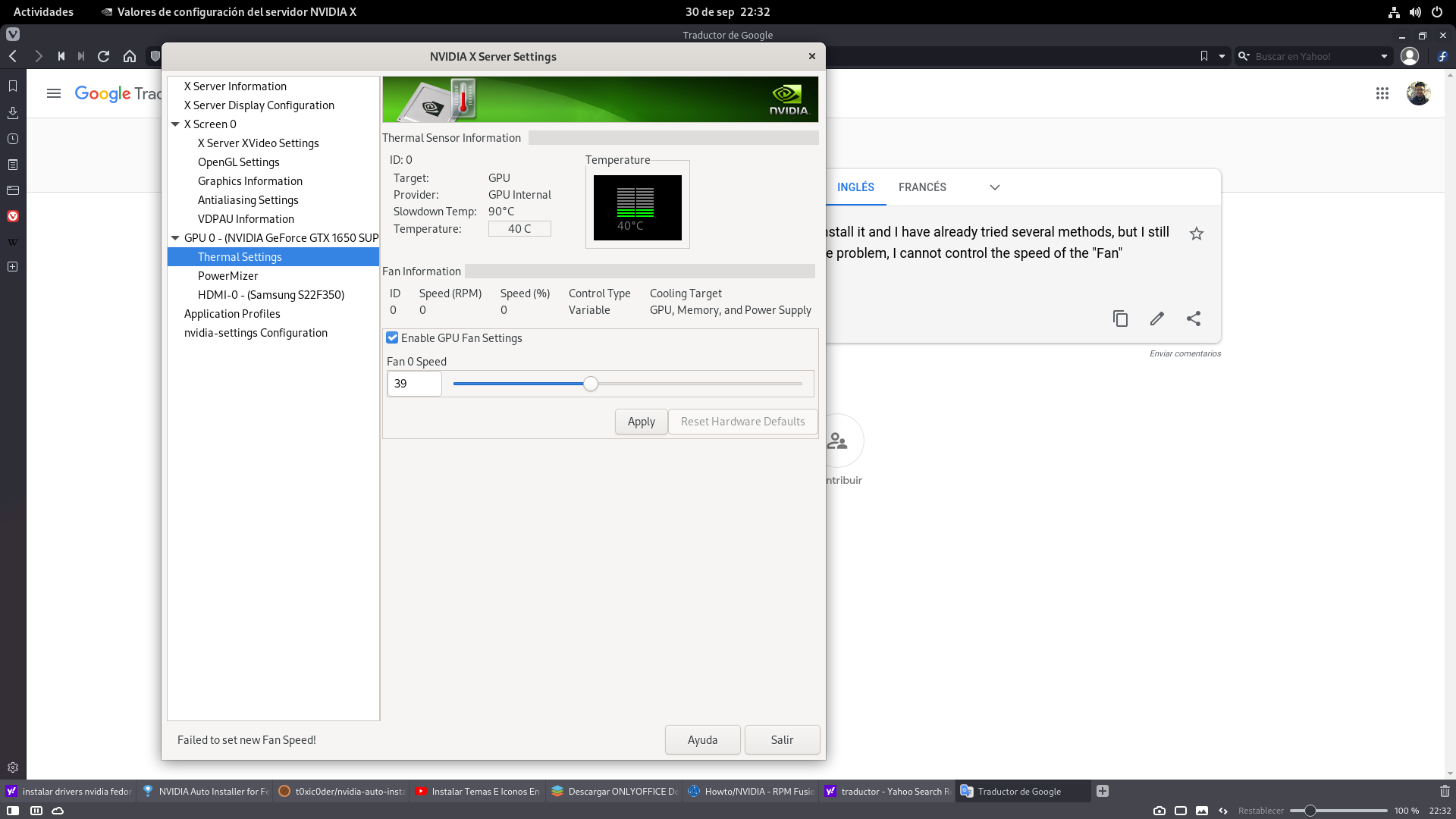The image size is (1456, 819).
Task: Go forward in browser history
Action: [38, 56]
